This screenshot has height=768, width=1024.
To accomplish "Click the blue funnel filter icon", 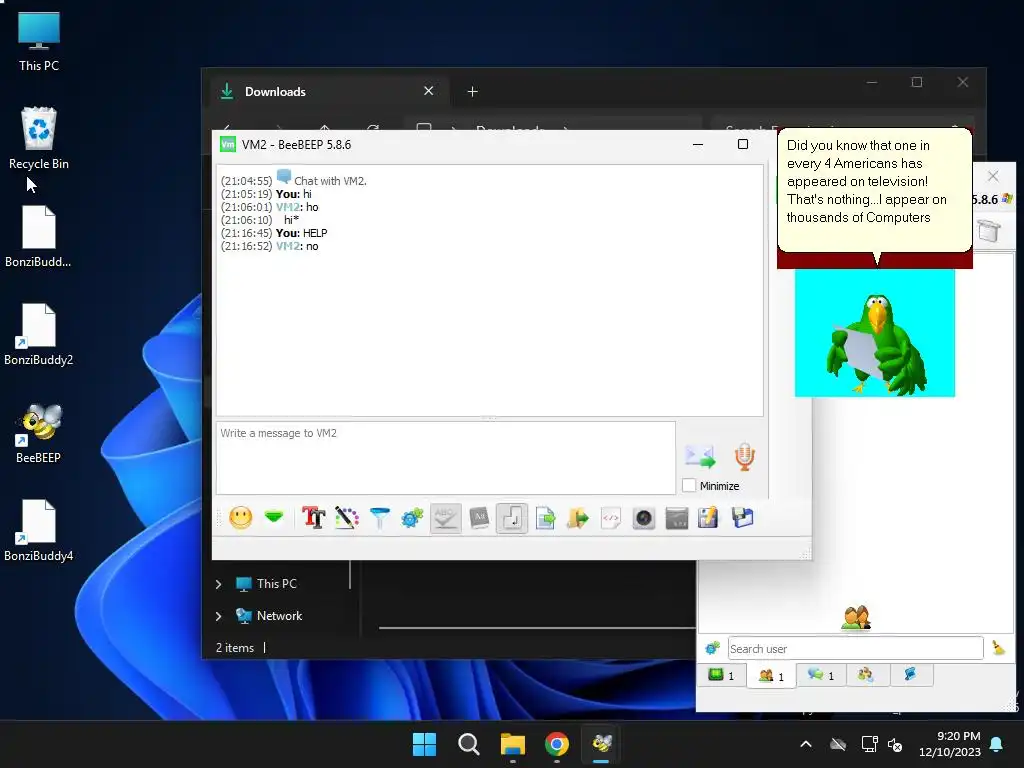I will click(379, 518).
